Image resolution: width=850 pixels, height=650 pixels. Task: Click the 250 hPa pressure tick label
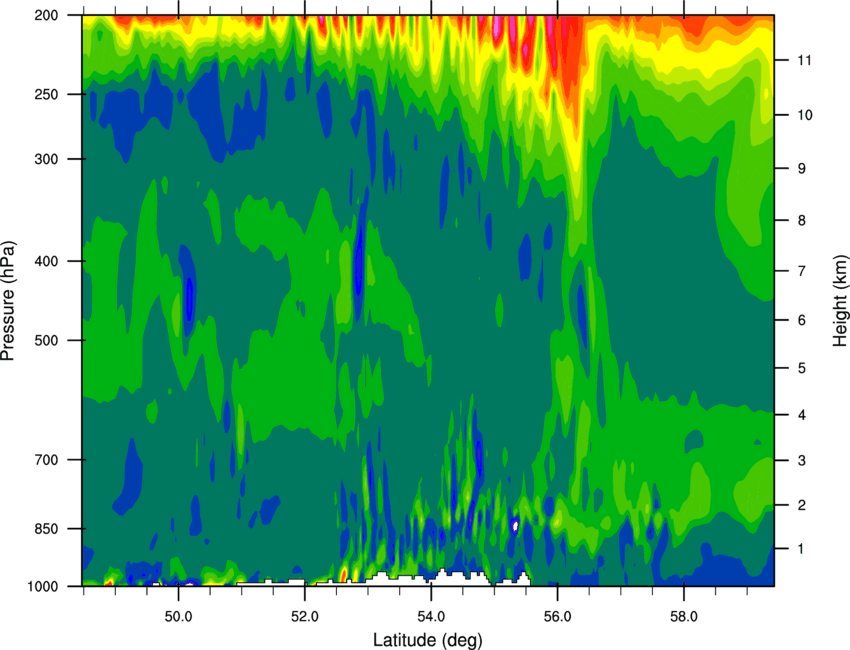46,94
